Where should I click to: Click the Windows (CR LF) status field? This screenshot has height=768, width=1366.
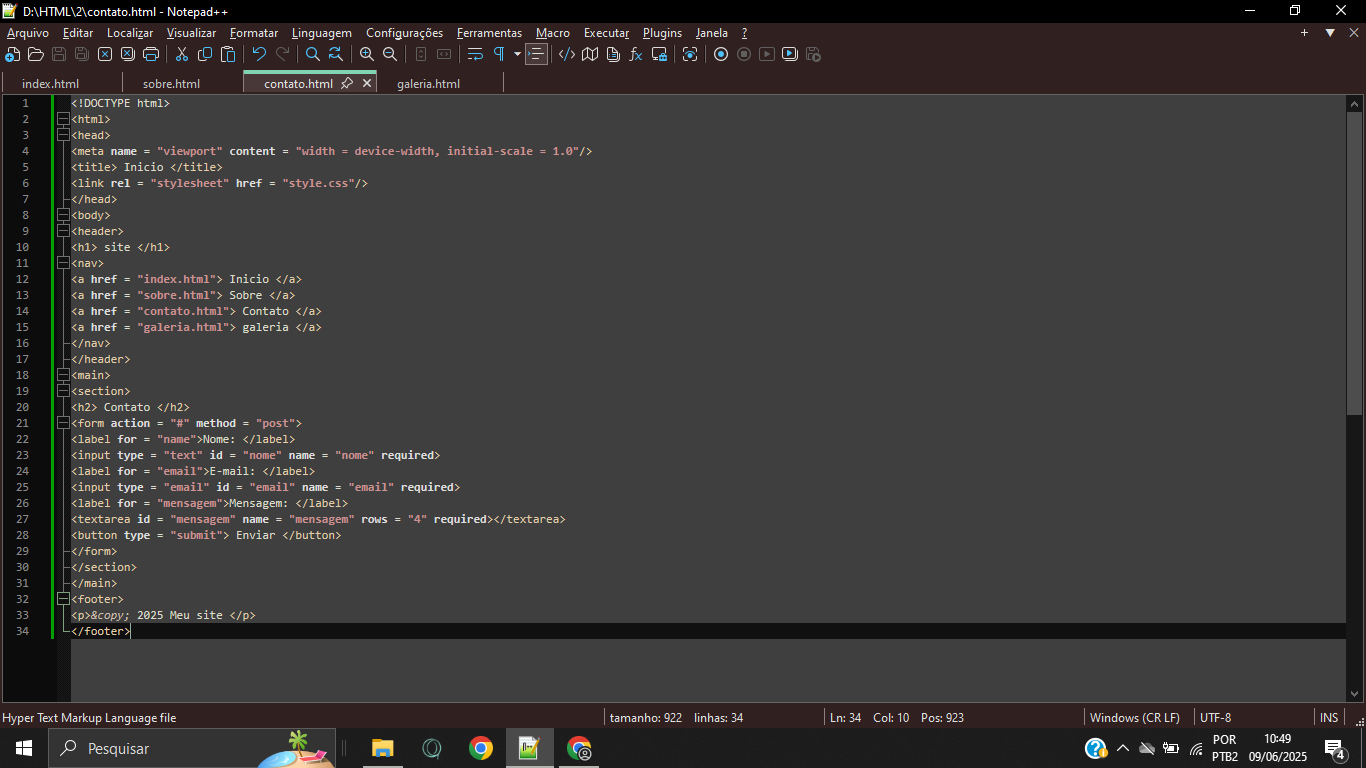click(x=1134, y=717)
